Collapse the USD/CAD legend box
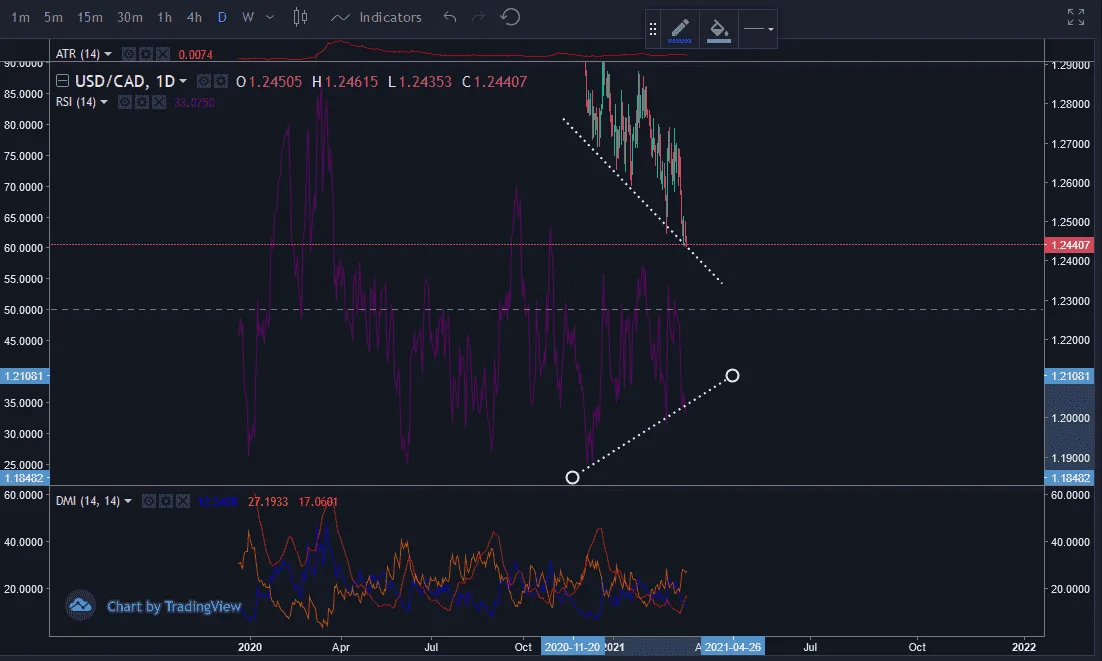 (x=63, y=81)
